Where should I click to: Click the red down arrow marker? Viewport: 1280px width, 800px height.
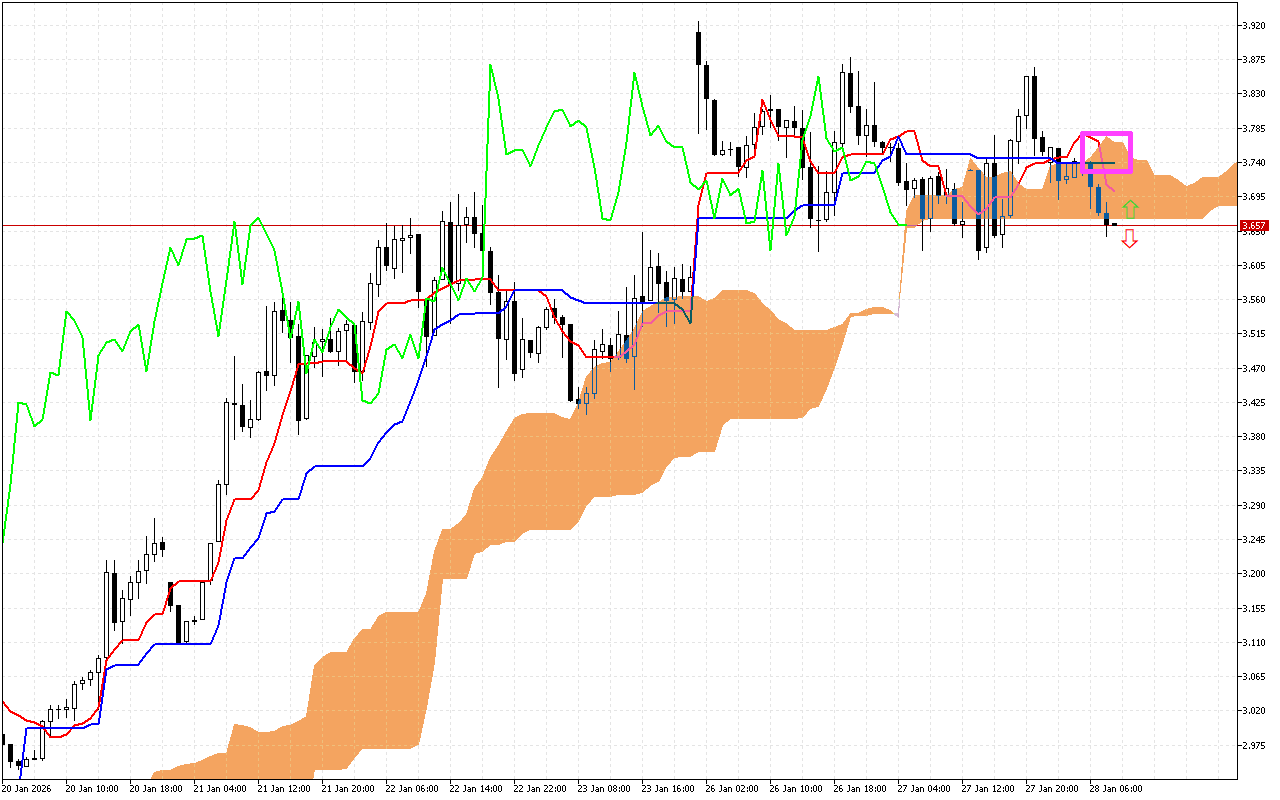(x=1130, y=238)
